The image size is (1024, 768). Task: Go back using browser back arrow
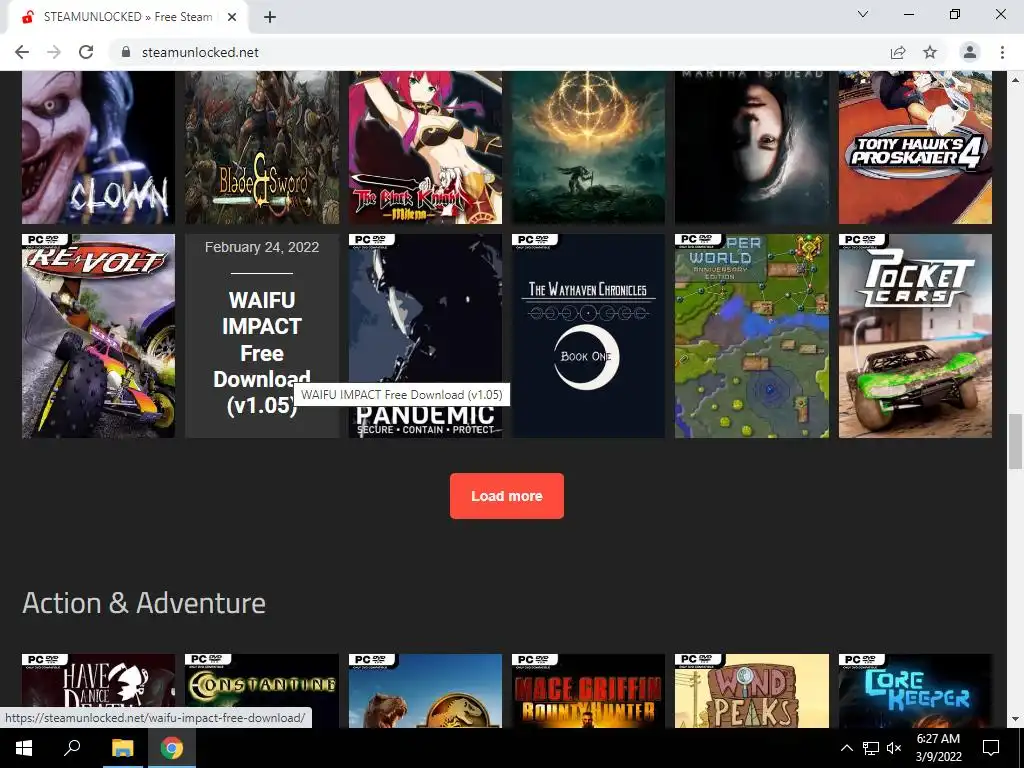click(x=22, y=52)
